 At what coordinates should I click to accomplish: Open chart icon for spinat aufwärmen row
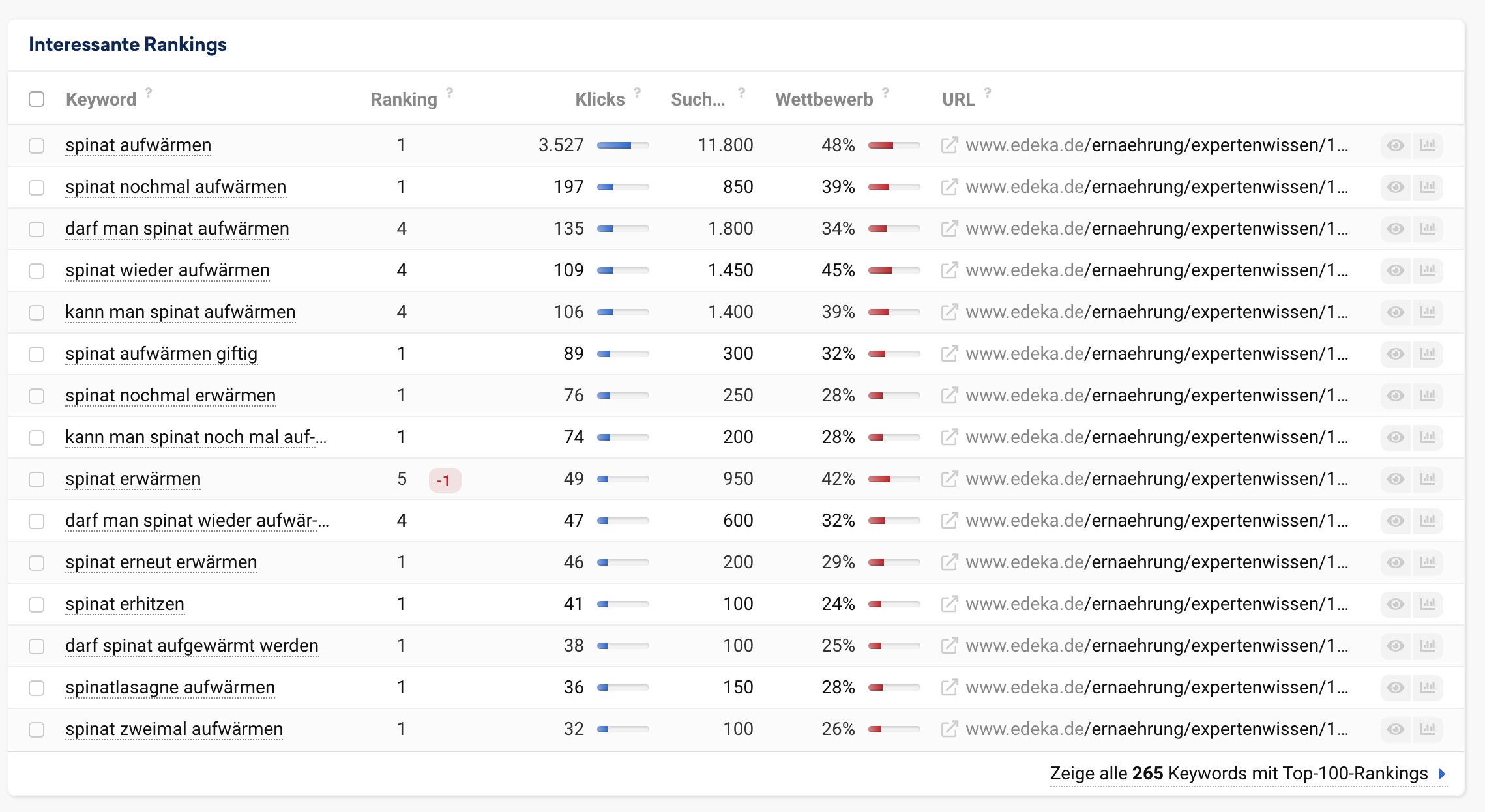tap(1428, 145)
